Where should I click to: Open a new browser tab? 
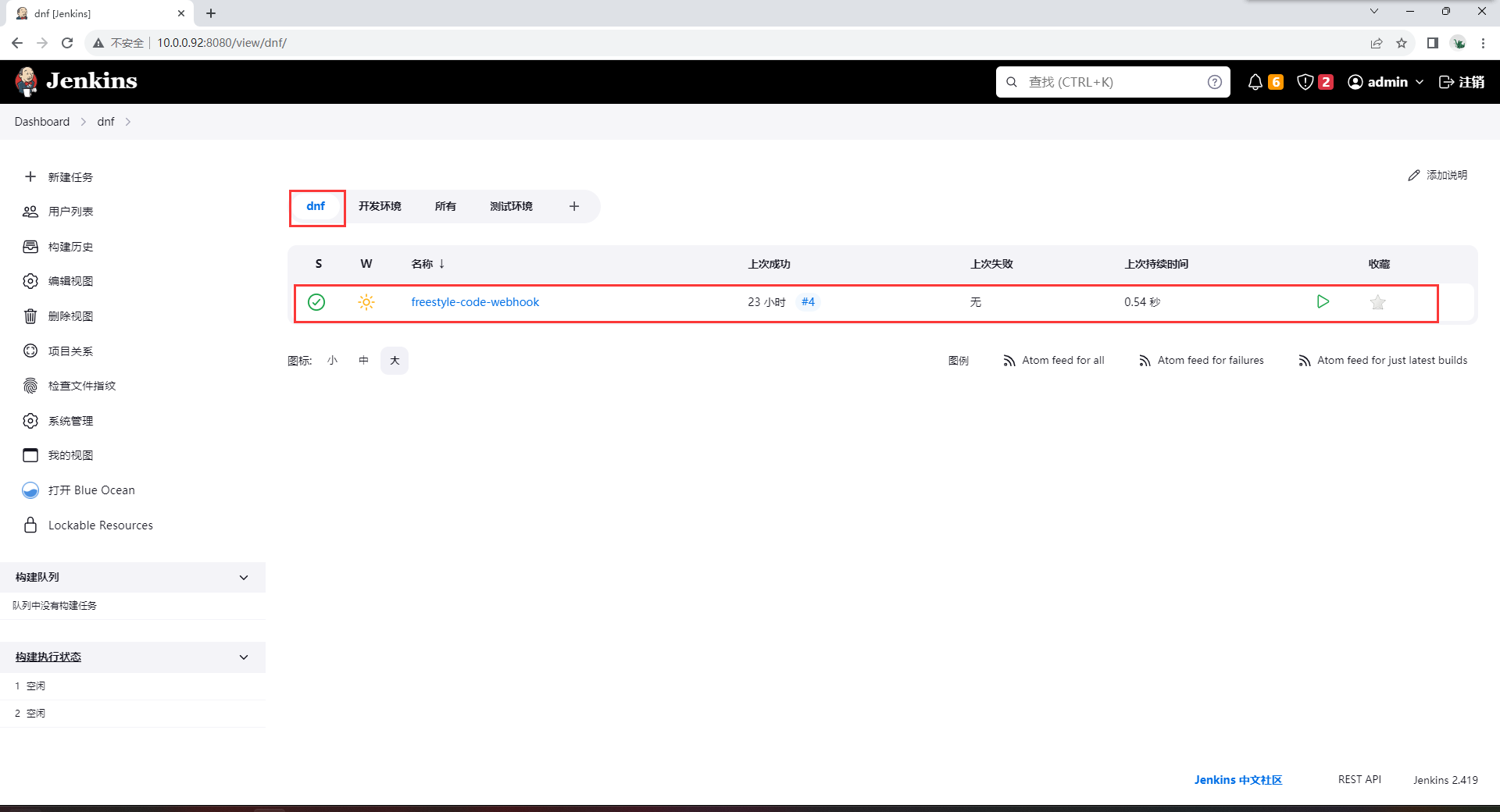(211, 13)
